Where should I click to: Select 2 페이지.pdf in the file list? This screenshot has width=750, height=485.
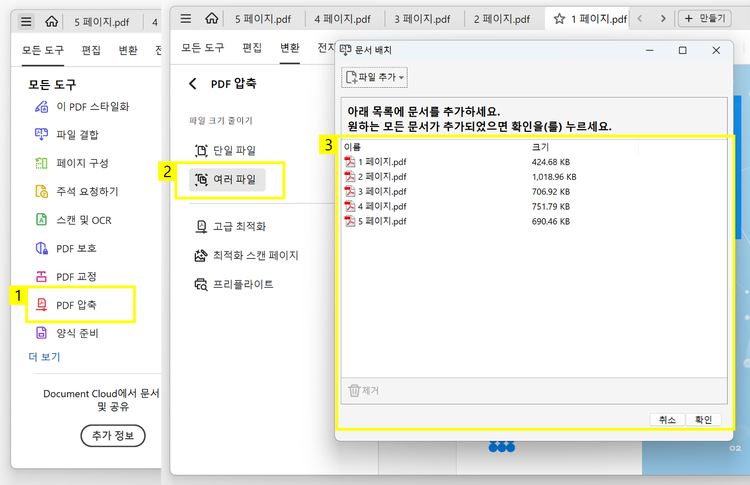(x=375, y=176)
